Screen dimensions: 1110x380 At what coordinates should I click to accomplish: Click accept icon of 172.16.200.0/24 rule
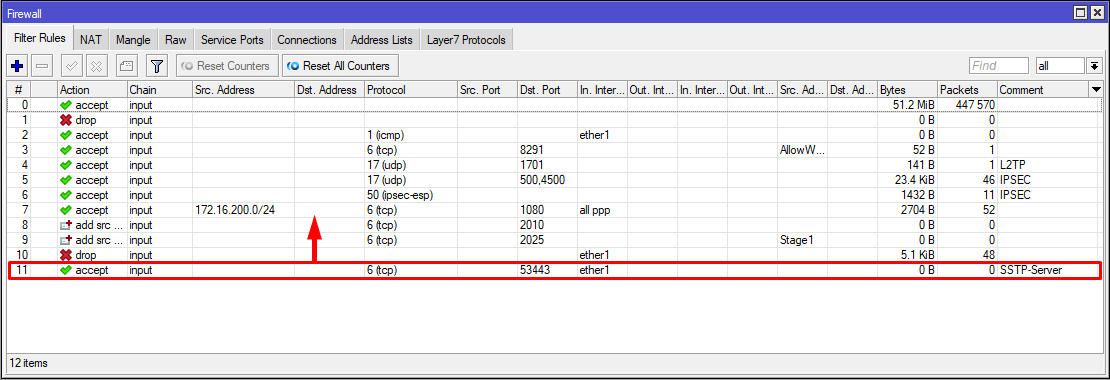tap(67, 210)
